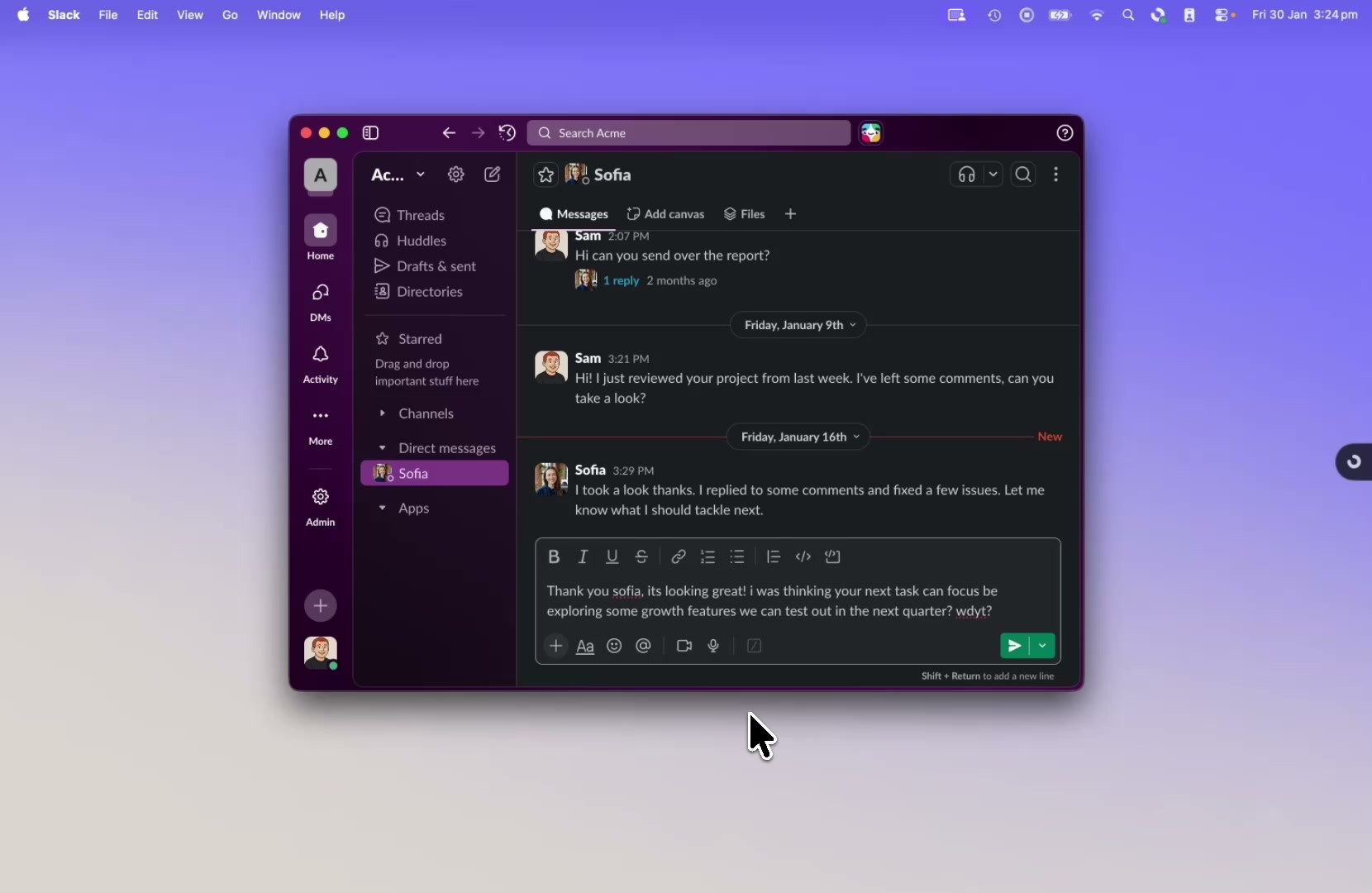Insert a link via link icon
The width and height of the screenshot is (1372, 893).
tap(679, 557)
